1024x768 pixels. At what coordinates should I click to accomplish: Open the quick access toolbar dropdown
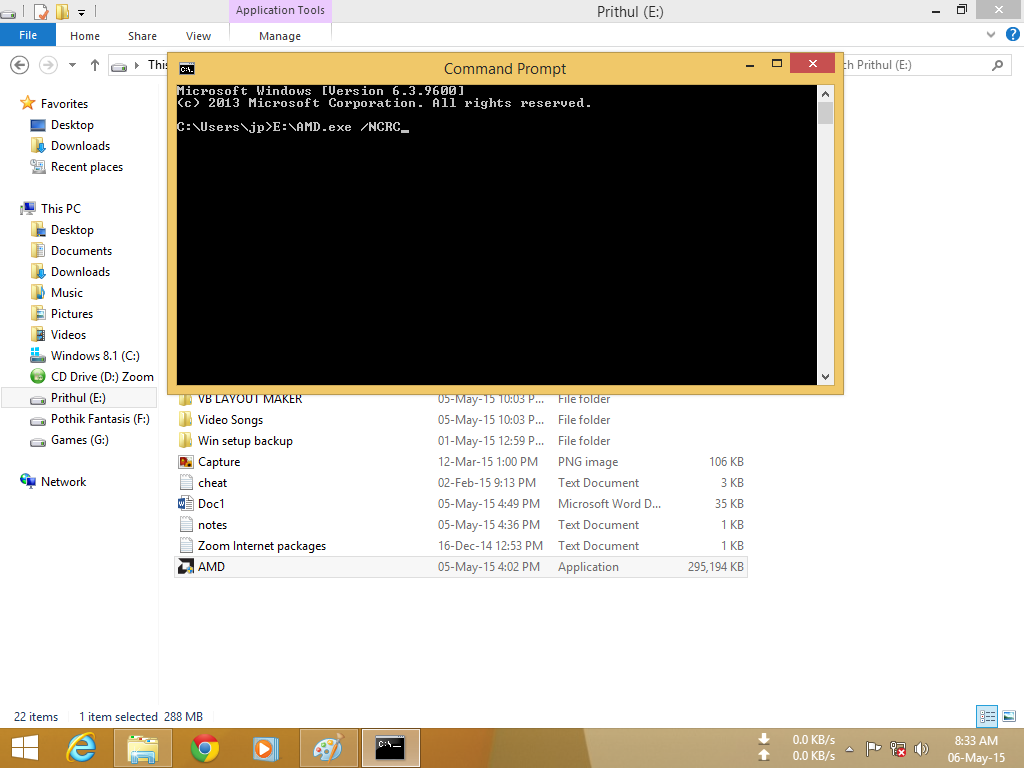click(x=82, y=12)
